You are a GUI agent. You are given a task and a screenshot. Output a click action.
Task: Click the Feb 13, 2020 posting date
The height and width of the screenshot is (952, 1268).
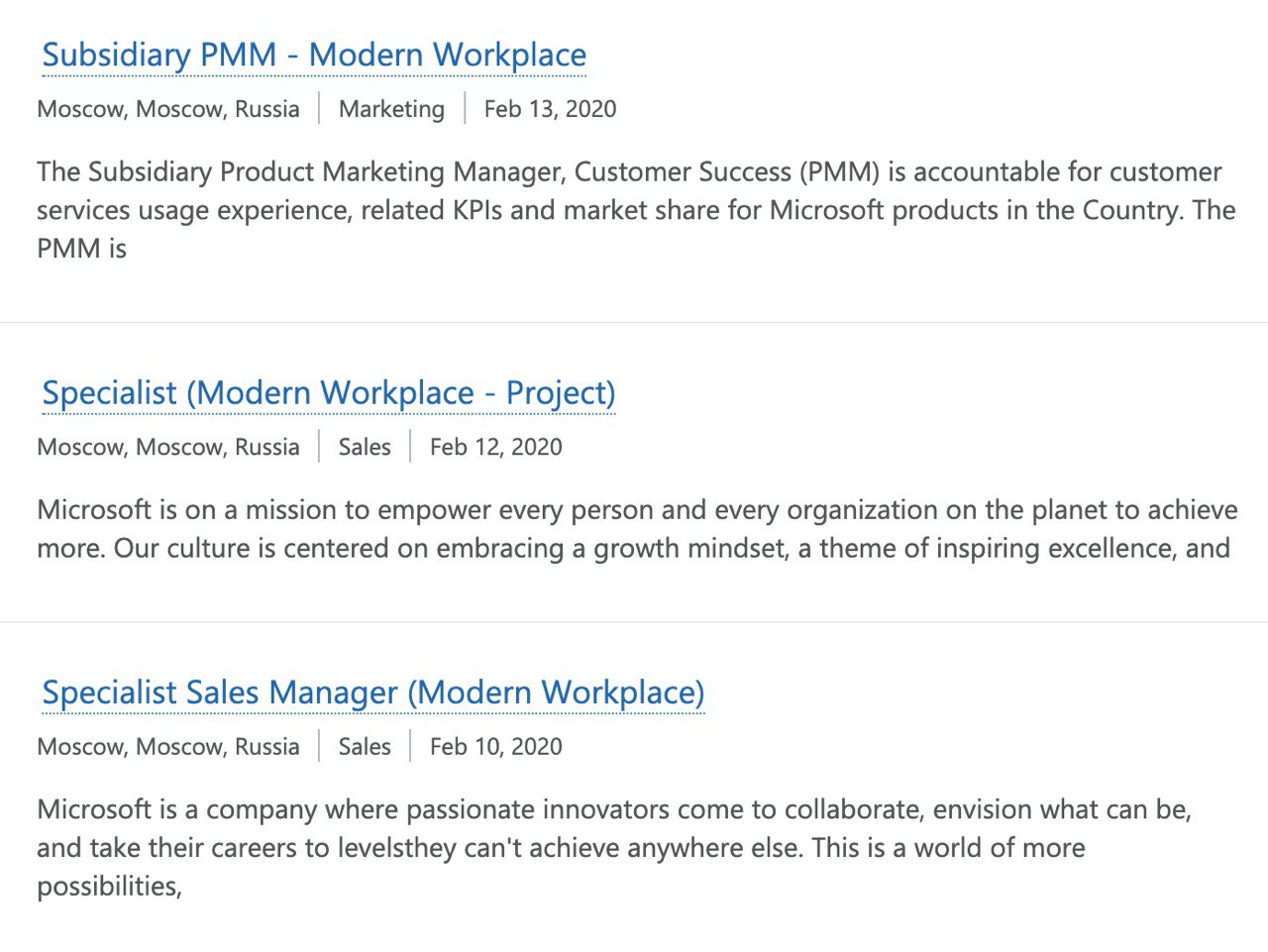(x=550, y=109)
